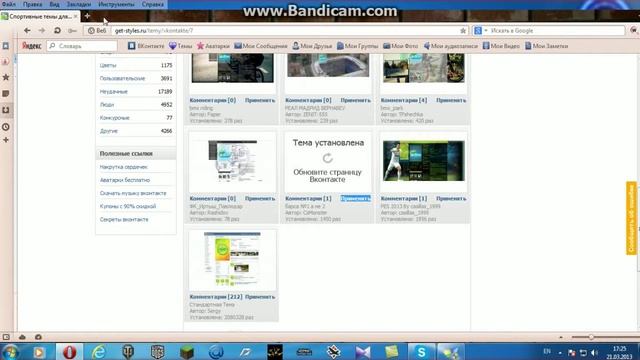Click the highlighted Применить button
640x360 pixels.
click(x=356, y=198)
